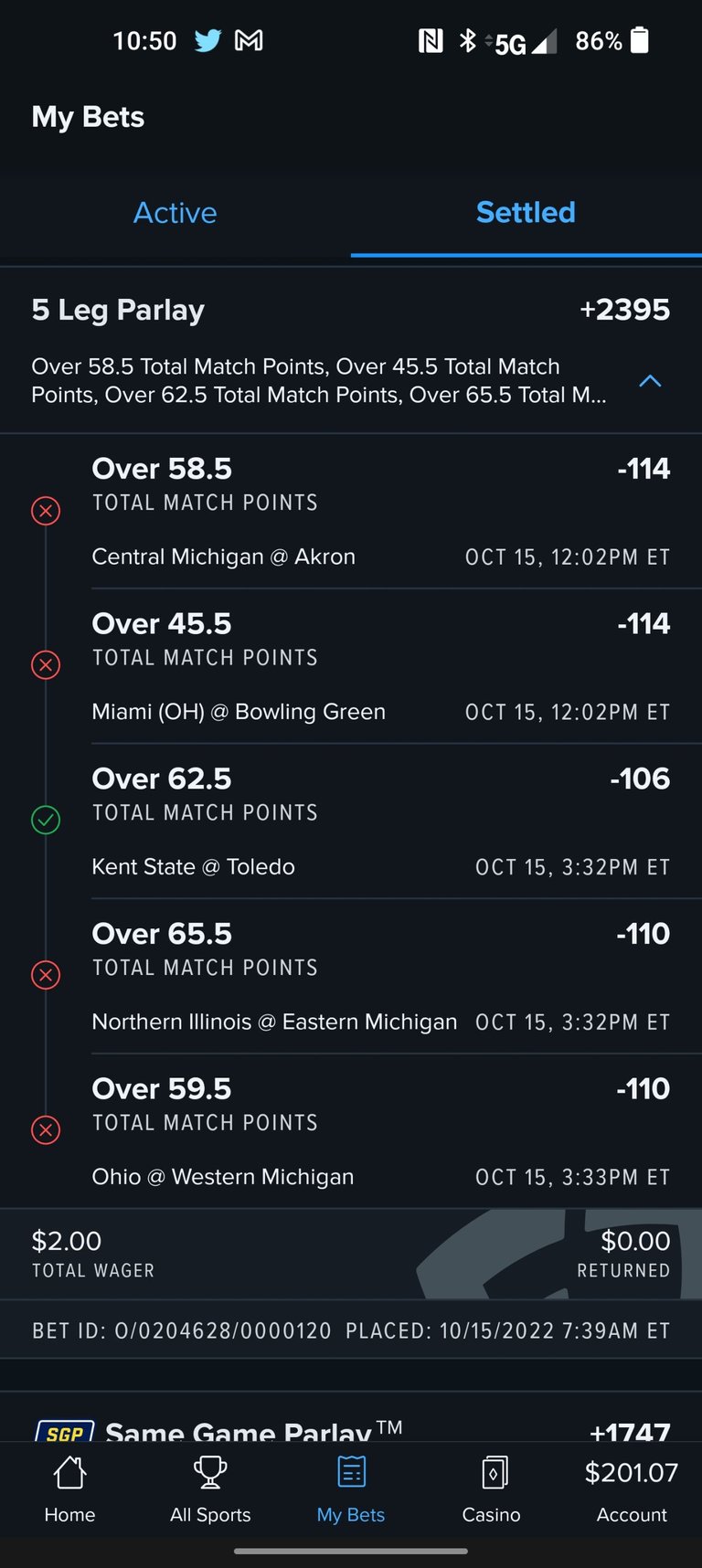Open the Casino cards icon
Viewport: 702px width, 1568px height.
(492, 1472)
